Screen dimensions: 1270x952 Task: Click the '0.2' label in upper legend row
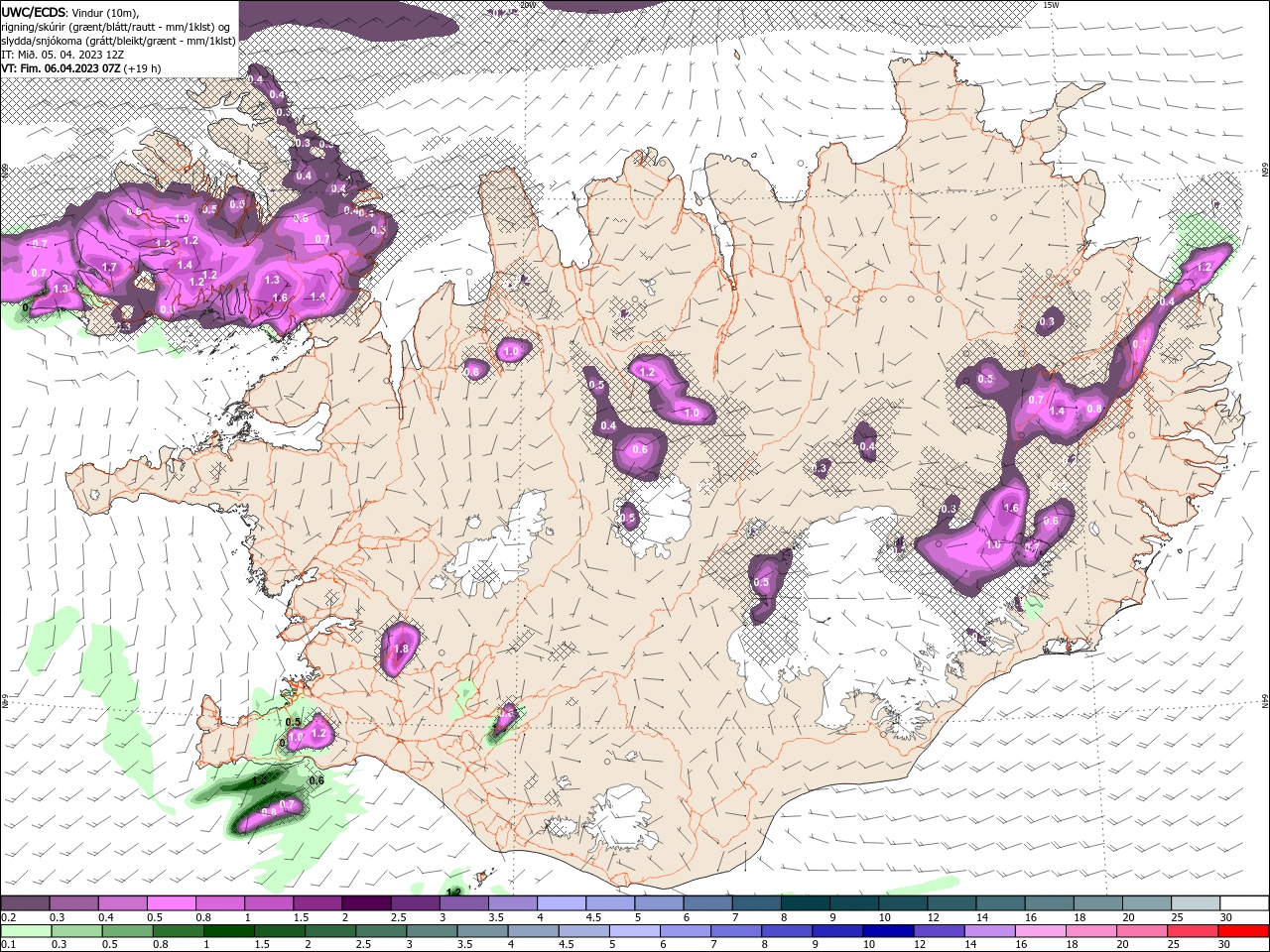(x=8, y=917)
